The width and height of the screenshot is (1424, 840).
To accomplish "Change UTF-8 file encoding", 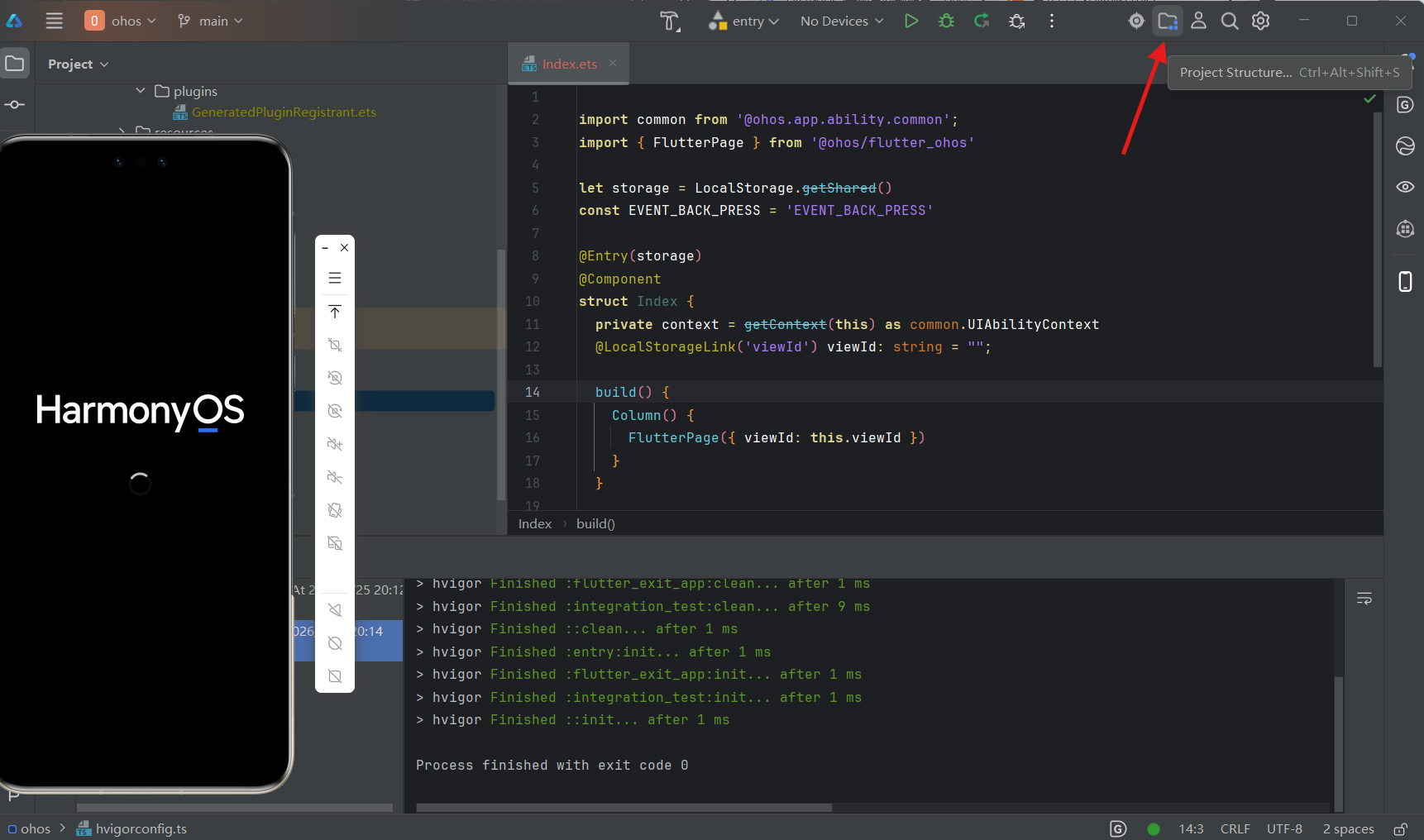I will (x=1284, y=828).
